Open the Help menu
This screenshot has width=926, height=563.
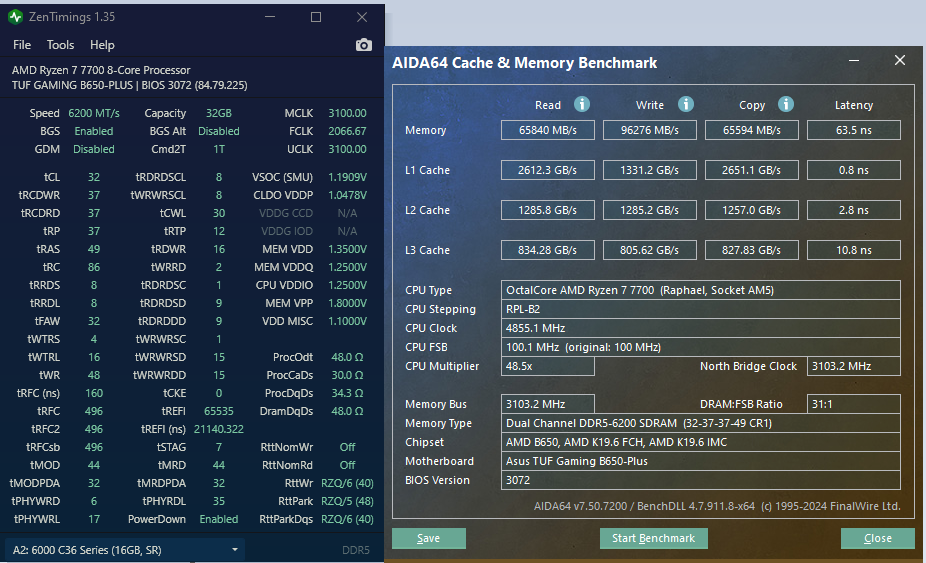pyautogui.click(x=102, y=45)
